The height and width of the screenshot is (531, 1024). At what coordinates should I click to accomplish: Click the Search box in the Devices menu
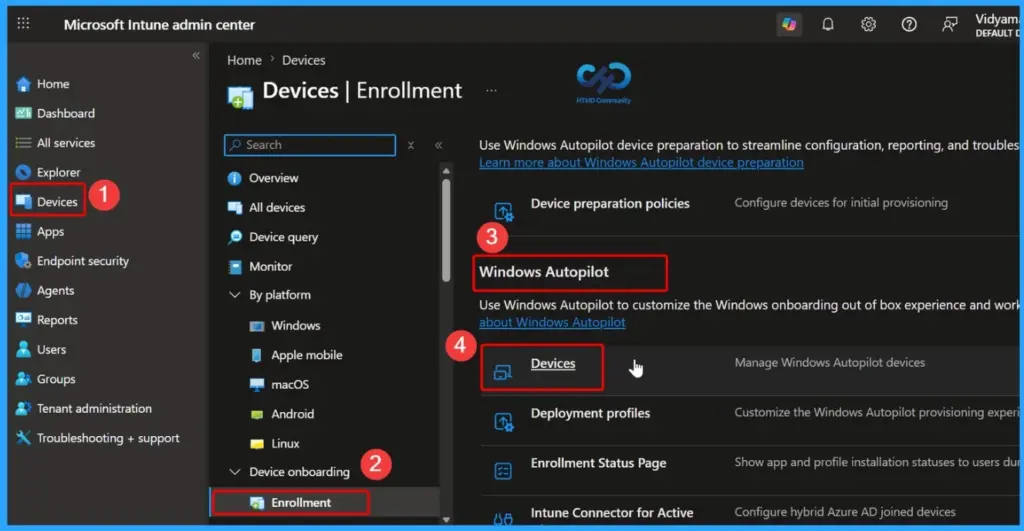310,145
